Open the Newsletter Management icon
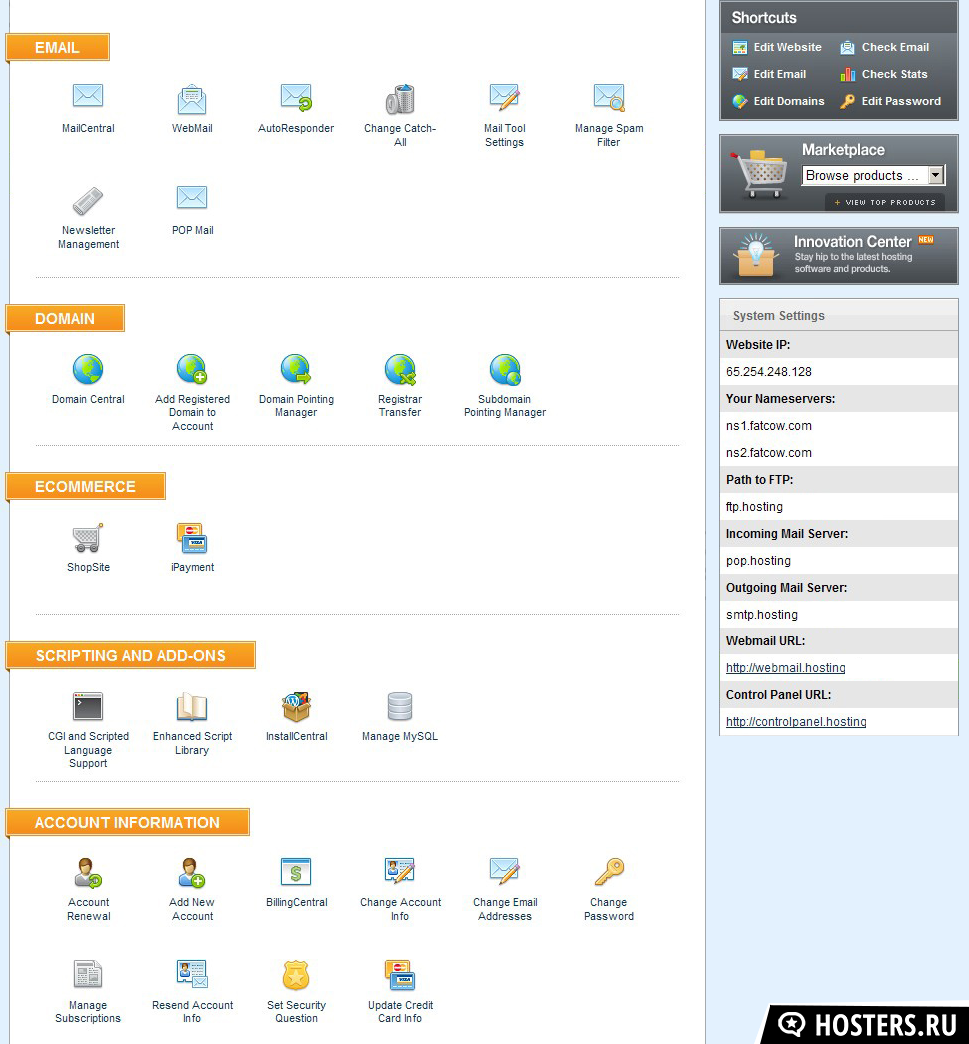 click(88, 201)
